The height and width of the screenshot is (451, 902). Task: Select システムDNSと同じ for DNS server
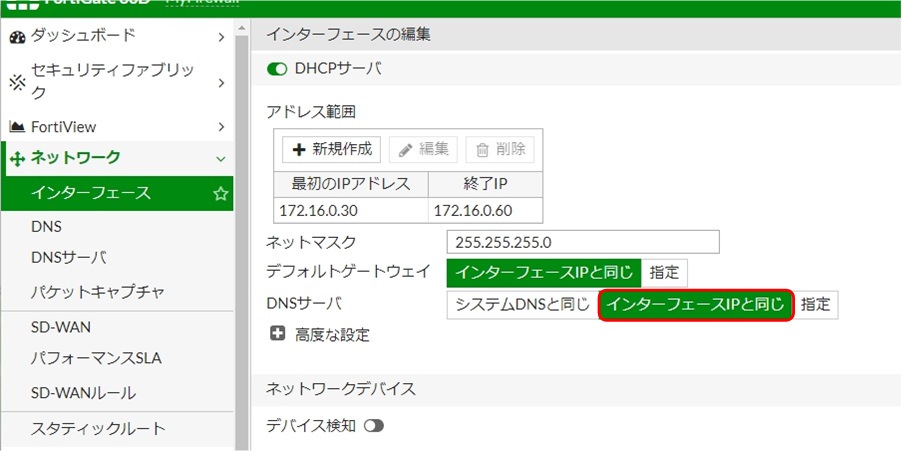(523, 305)
